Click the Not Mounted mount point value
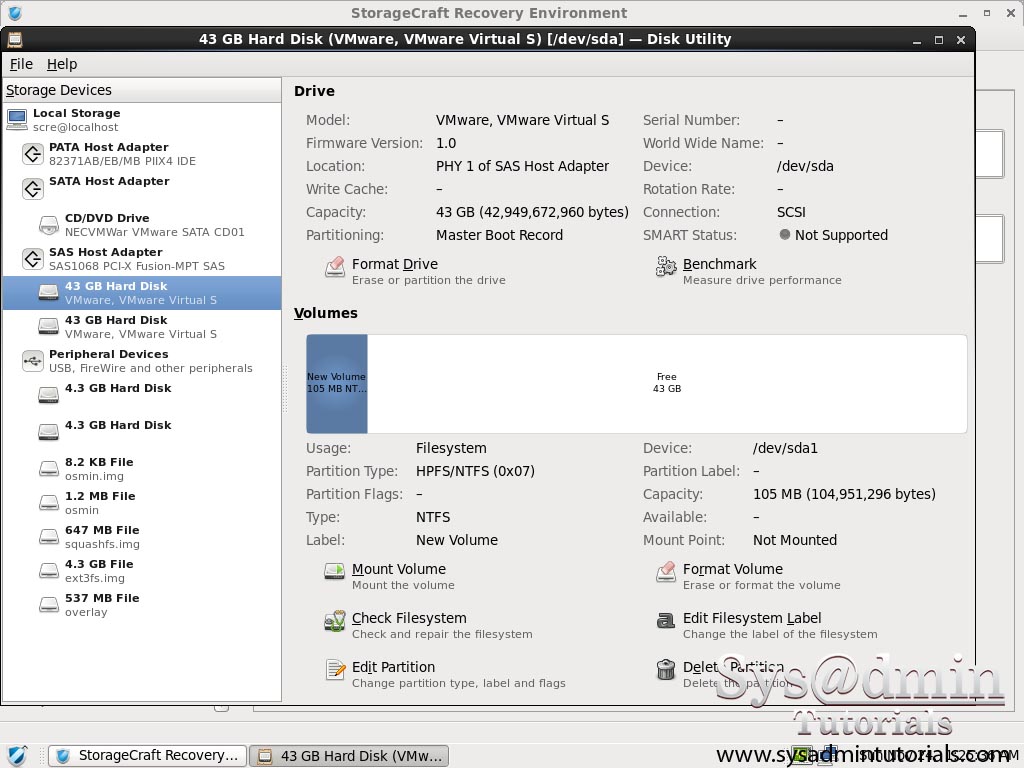The width and height of the screenshot is (1024, 768). click(x=795, y=540)
